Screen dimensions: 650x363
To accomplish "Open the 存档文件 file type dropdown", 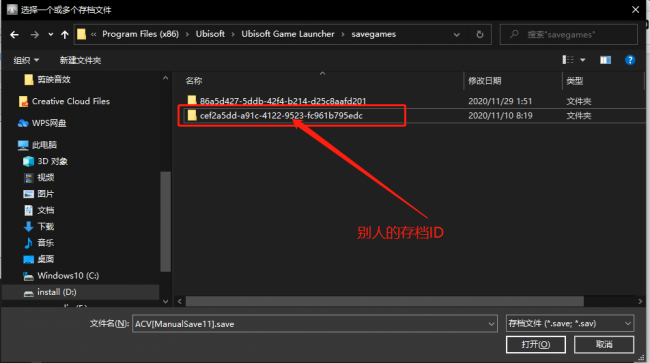I will tap(570, 323).
